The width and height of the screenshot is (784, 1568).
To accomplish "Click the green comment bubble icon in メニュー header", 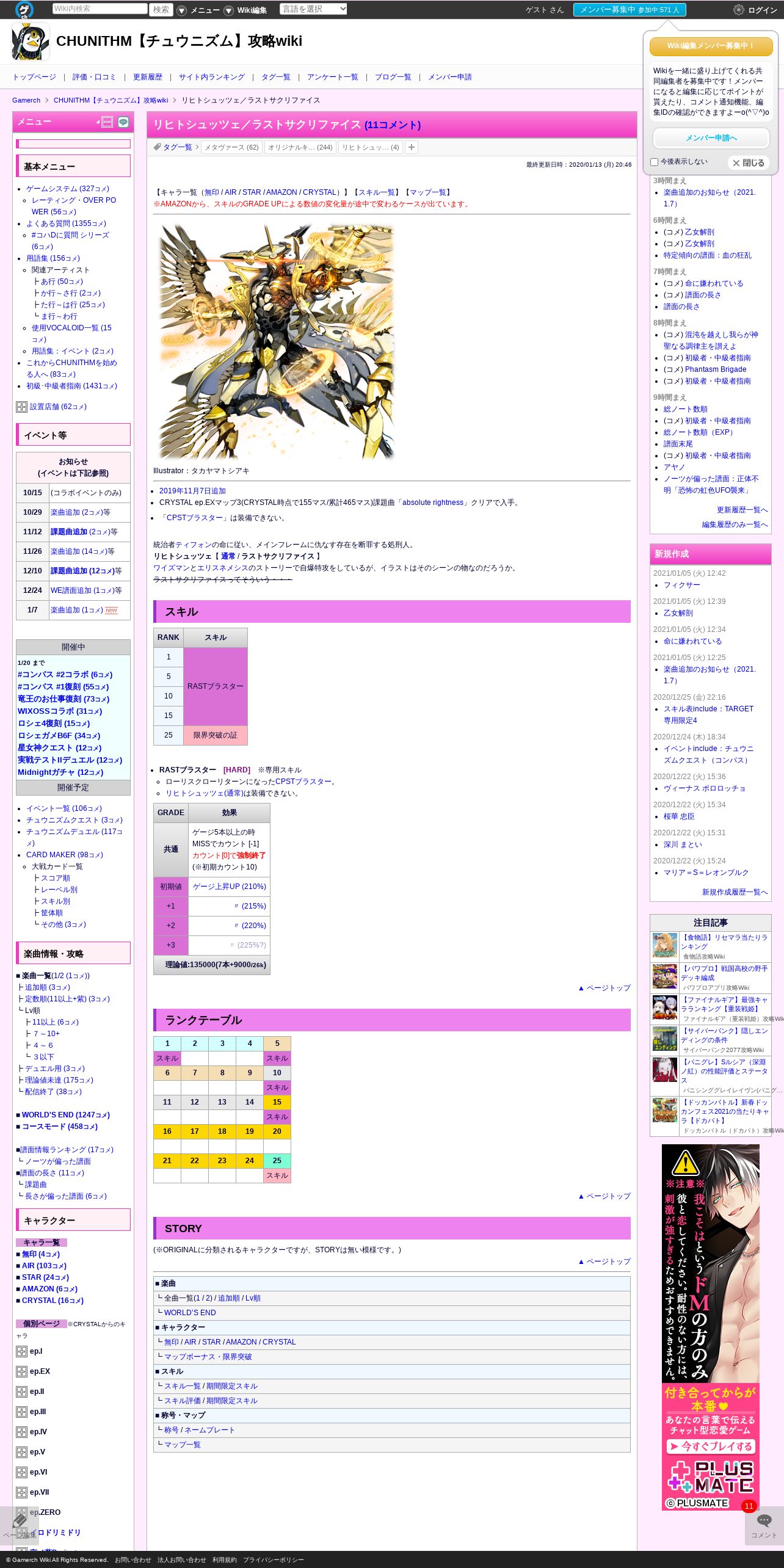I will point(123,122).
